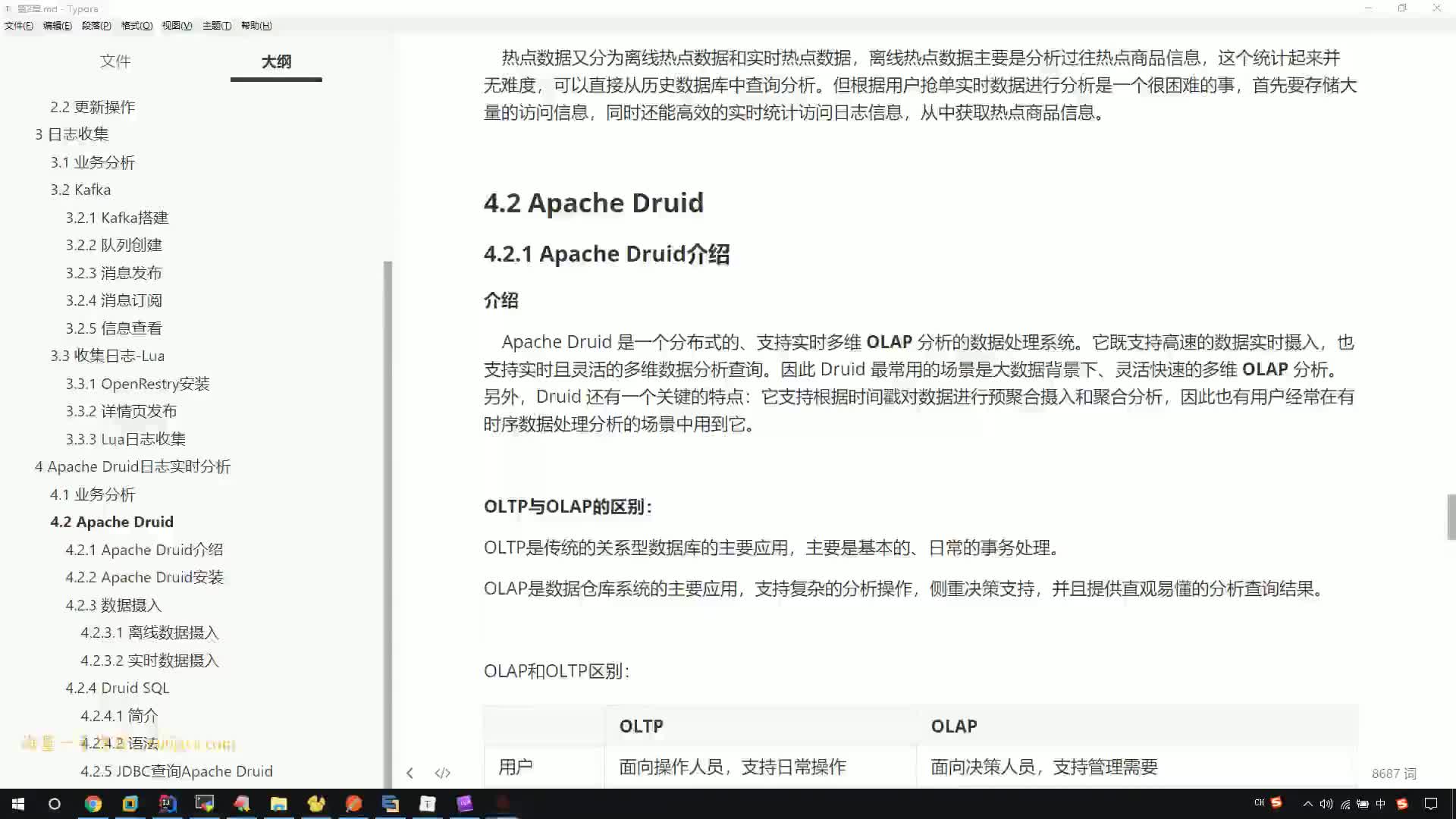1456x819 pixels.
Task: Open the VMware icon on taskbar
Action: coord(130,804)
